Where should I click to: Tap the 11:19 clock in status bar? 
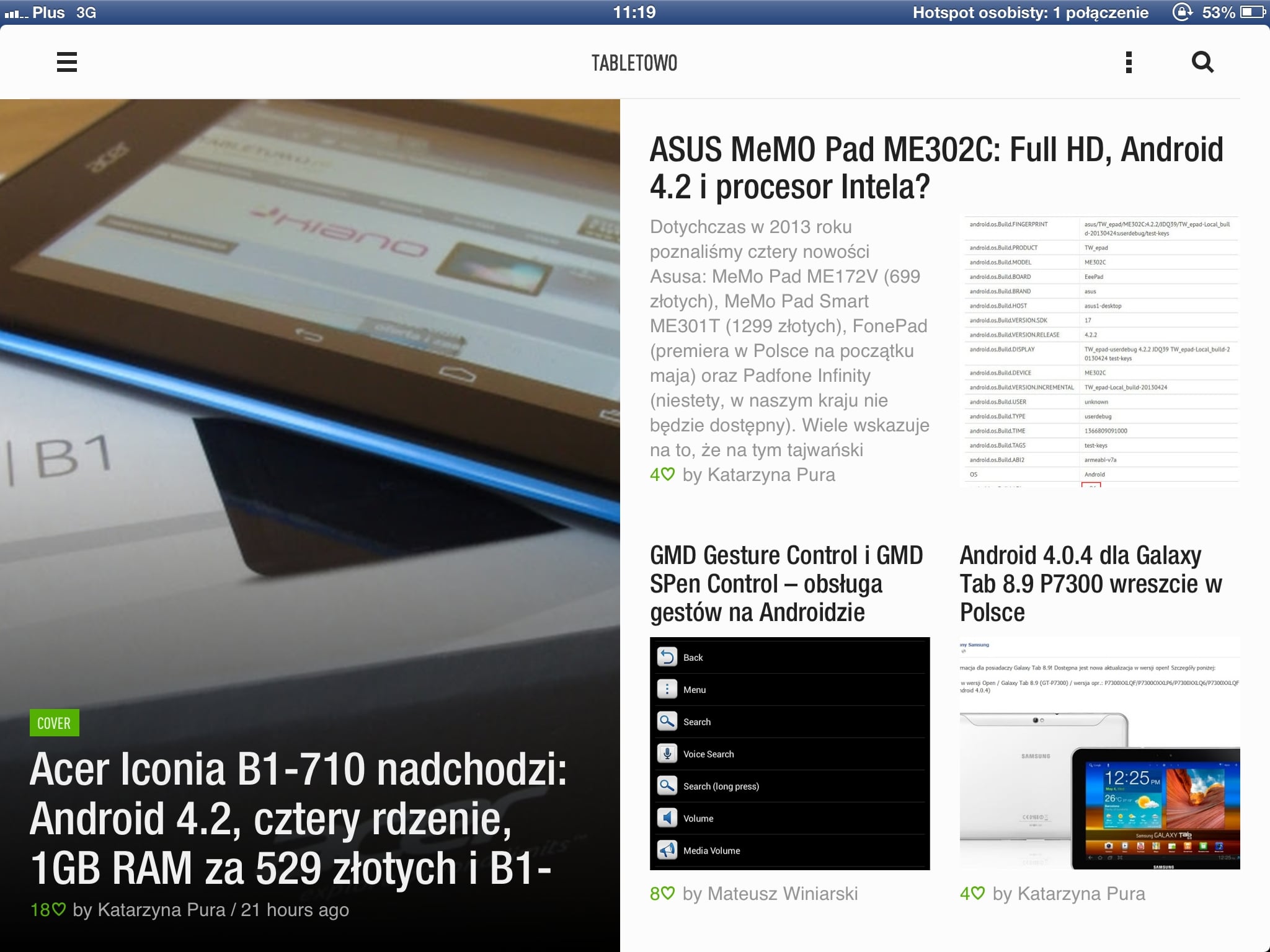coord(634,12)
